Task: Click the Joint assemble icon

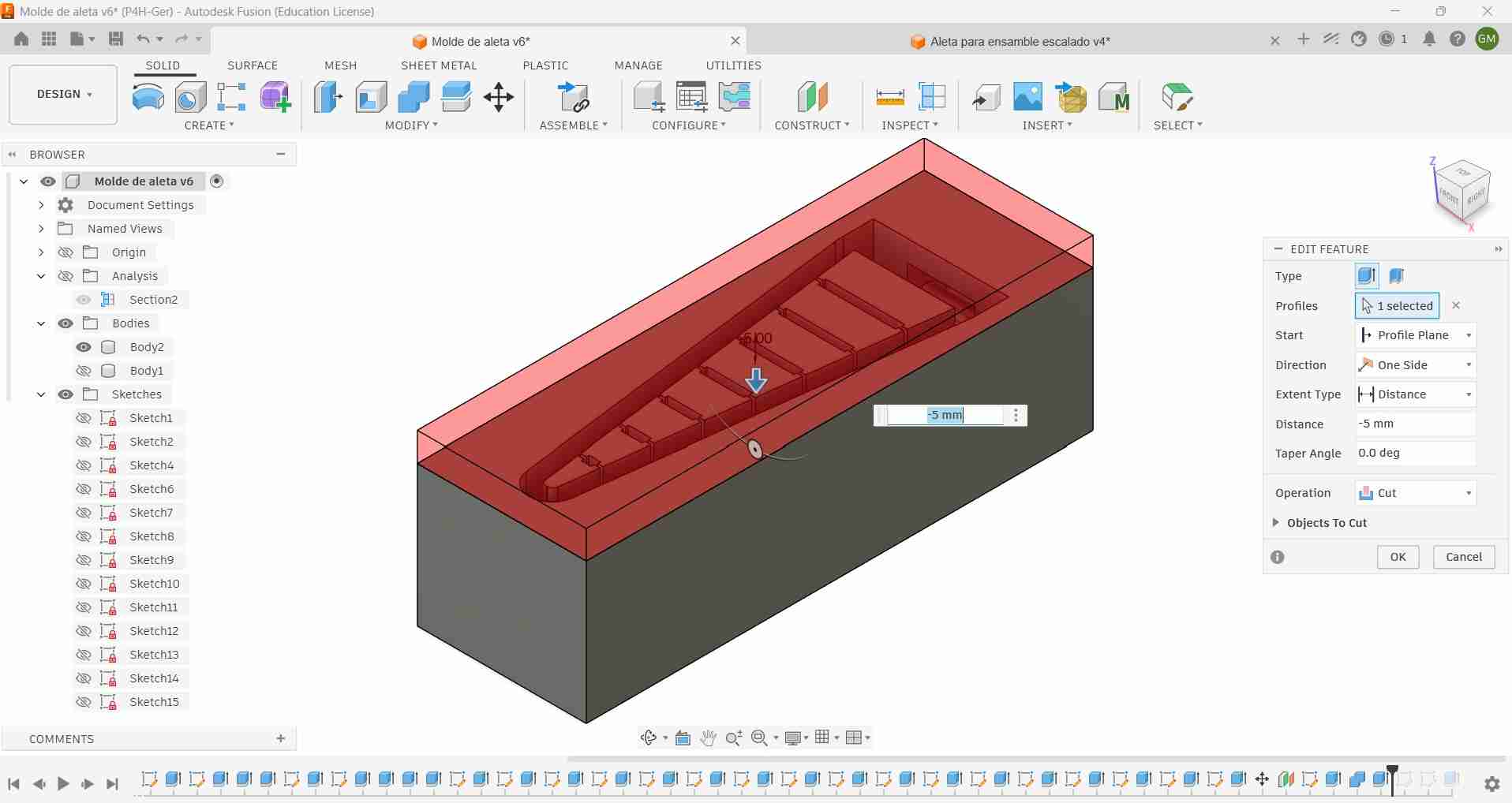Action: (x=574, y=97)
